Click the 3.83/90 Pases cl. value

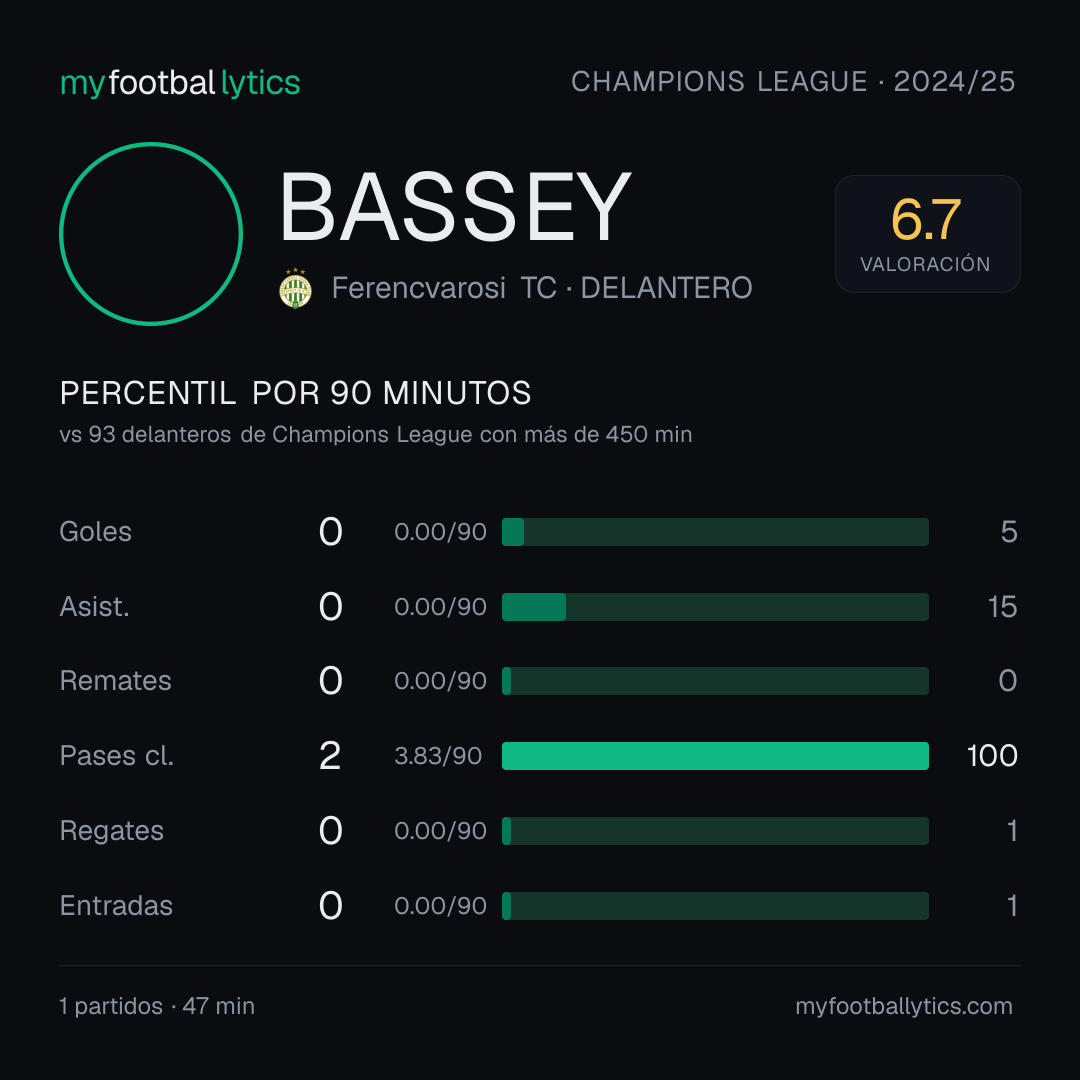tap(438, 756)
